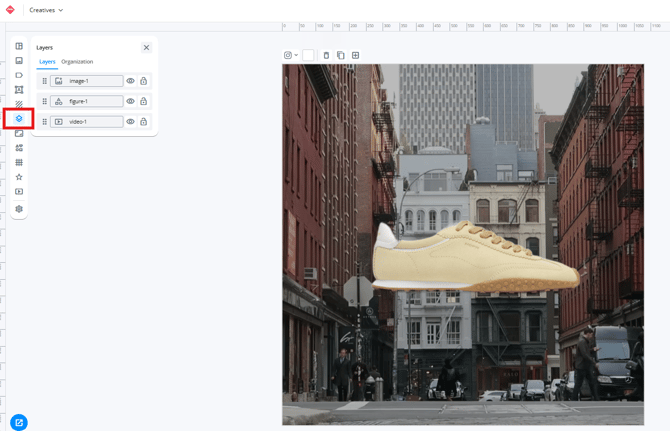Close the Layers panel
The height and width of the screenshot is (431, 670).
click(x=146, y=47)
